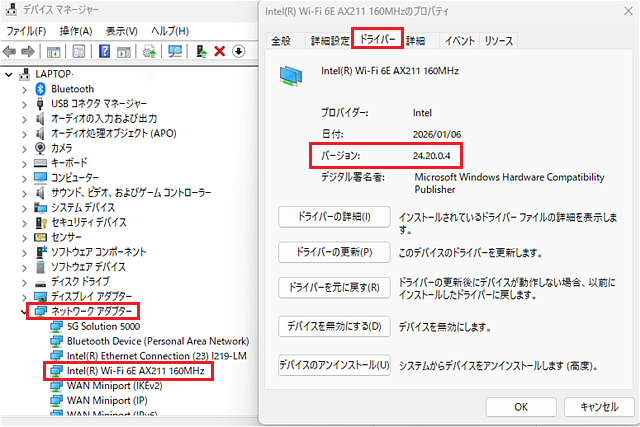640x427 pixels.
Task: Select WAN Miniport (IKEv2)
Action: coord(115,385)
